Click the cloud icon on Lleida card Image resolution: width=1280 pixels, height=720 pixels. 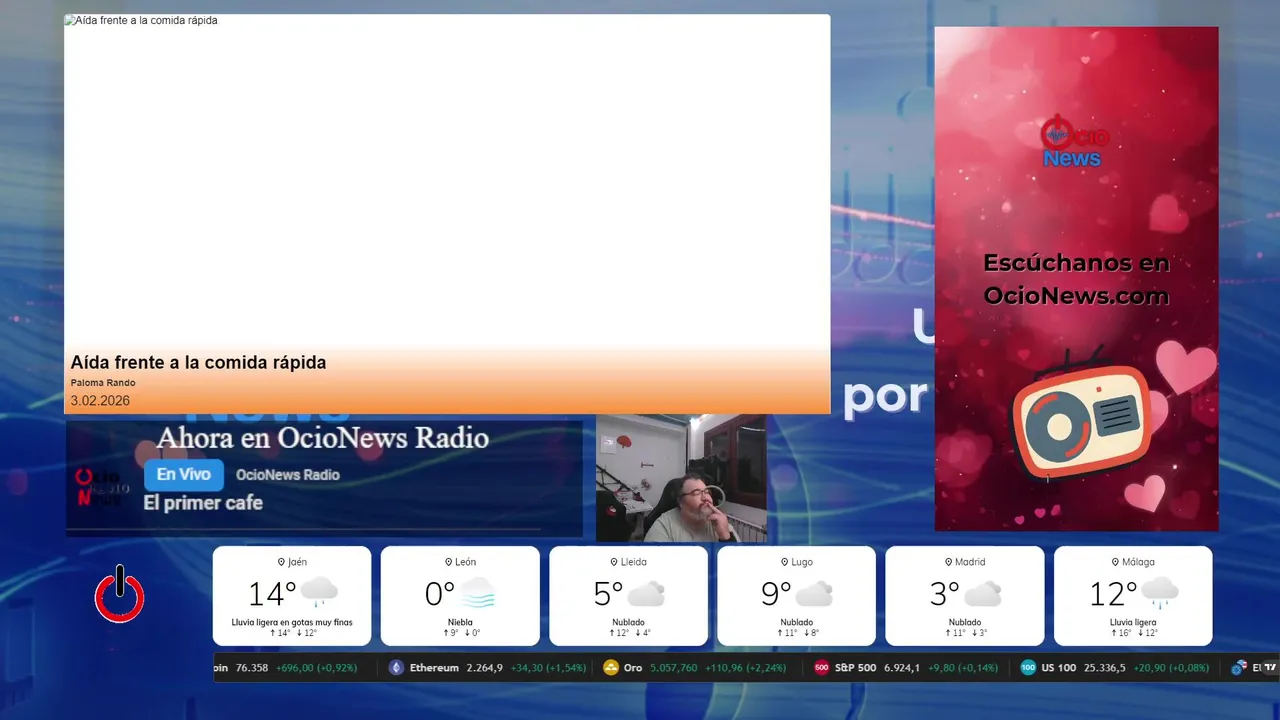tap(646, 594)
